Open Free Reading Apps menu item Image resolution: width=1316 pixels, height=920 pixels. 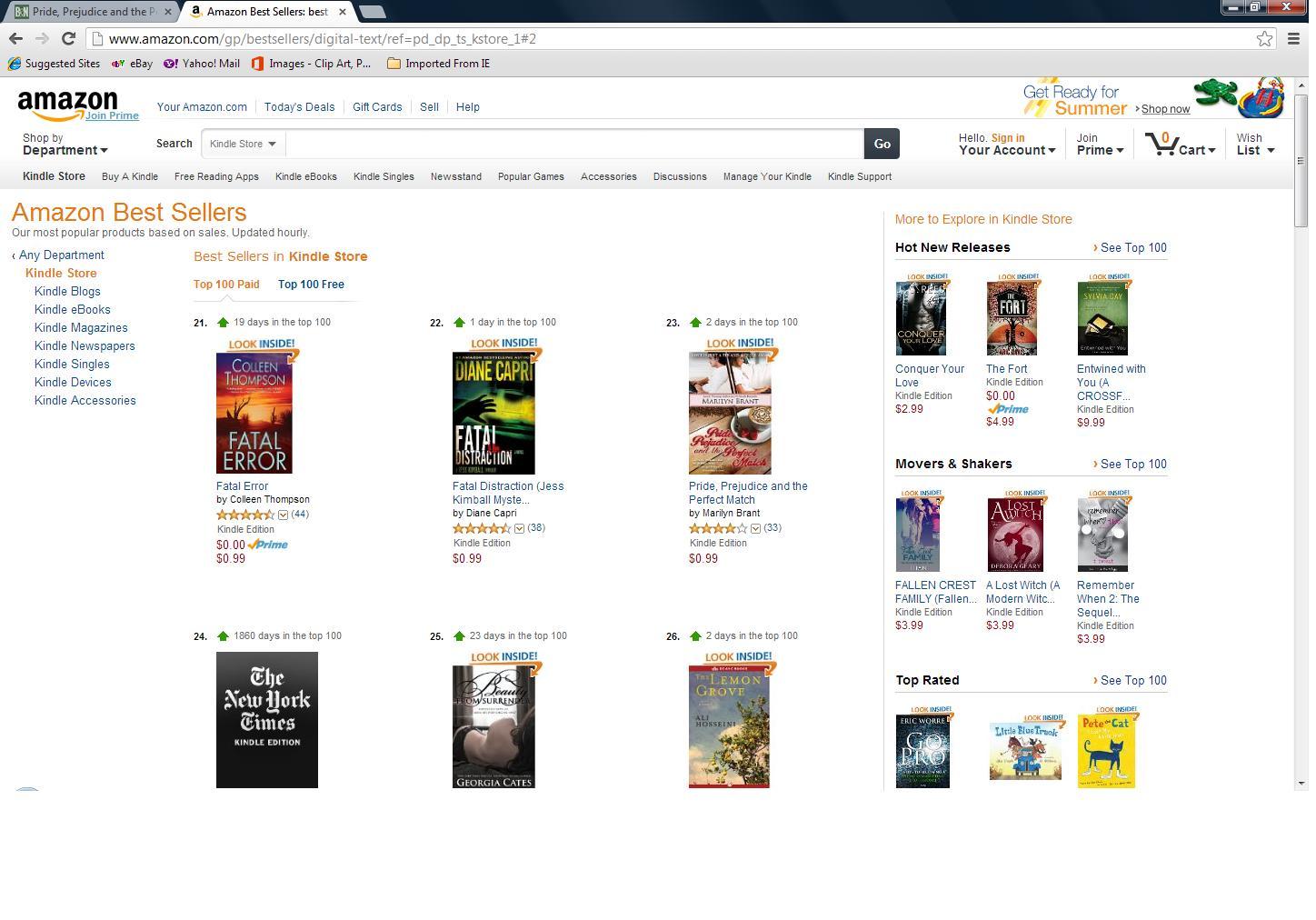(x=216, y=176)
